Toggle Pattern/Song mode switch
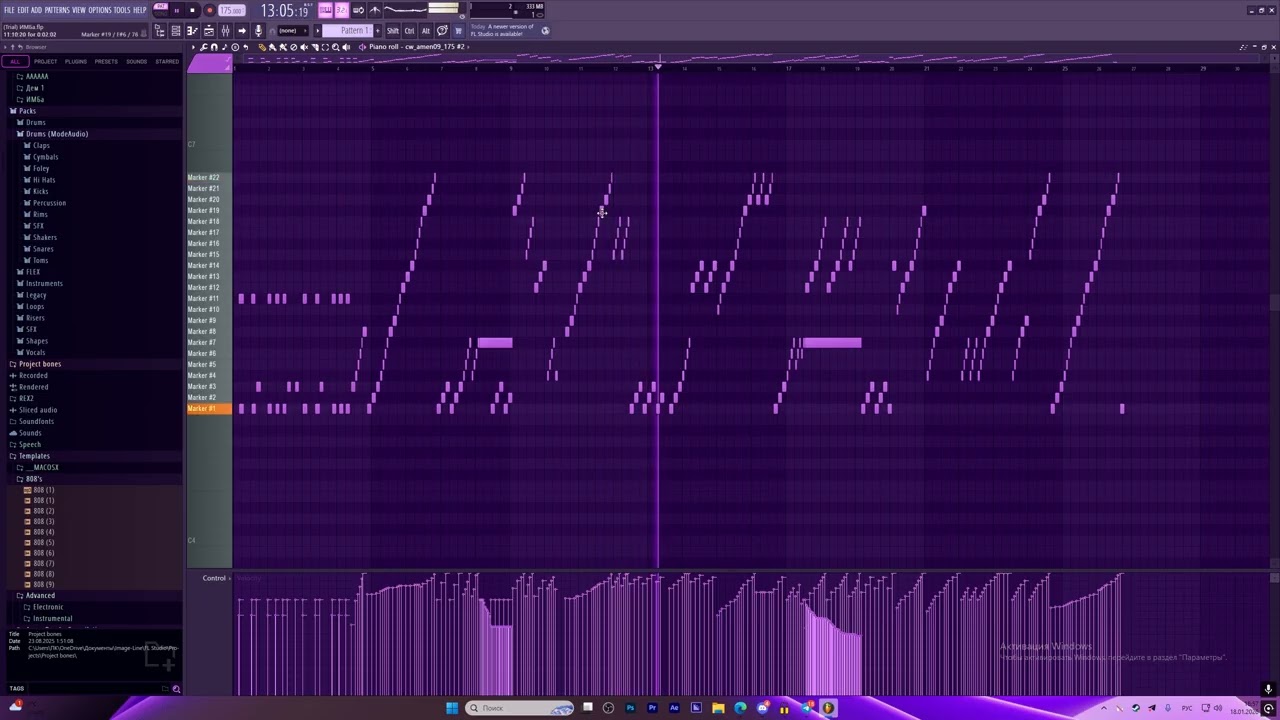The width and height of the screenshot is (1280, 720). tap(160, 10)
